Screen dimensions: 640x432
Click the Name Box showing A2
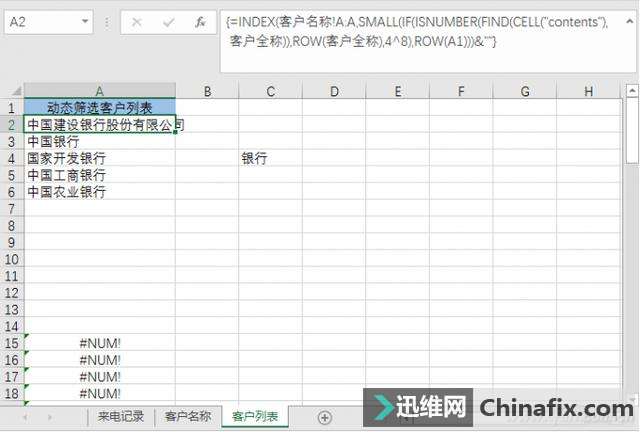(48, 22)
